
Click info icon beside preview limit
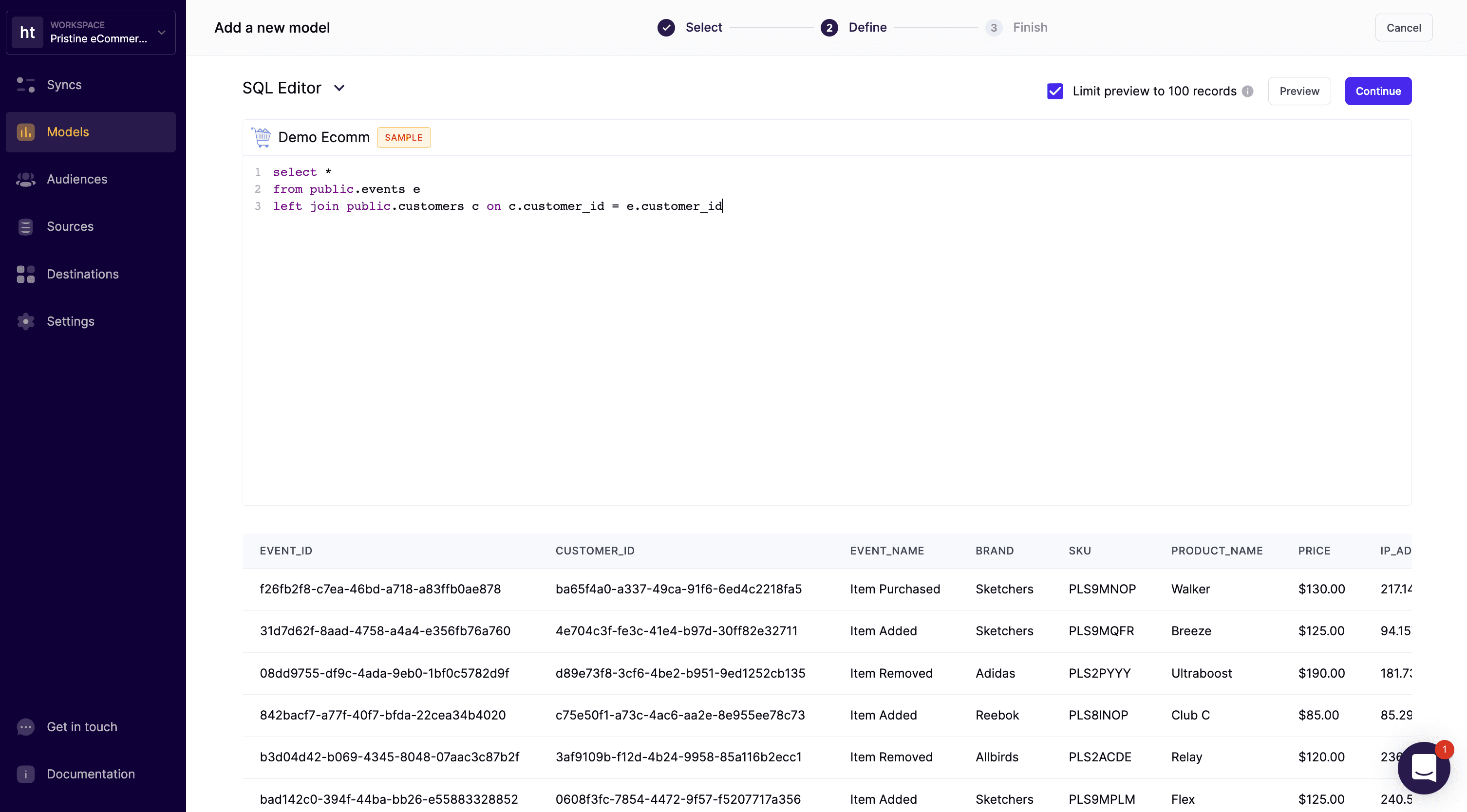pos(1247,91)
